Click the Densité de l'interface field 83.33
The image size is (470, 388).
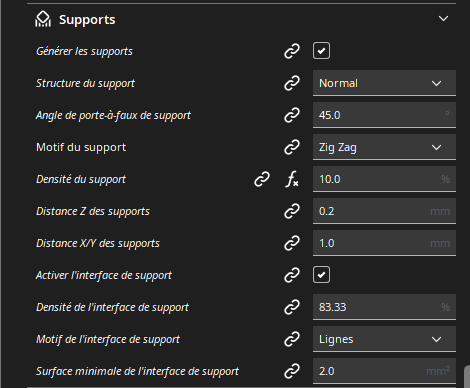[384, 307]
